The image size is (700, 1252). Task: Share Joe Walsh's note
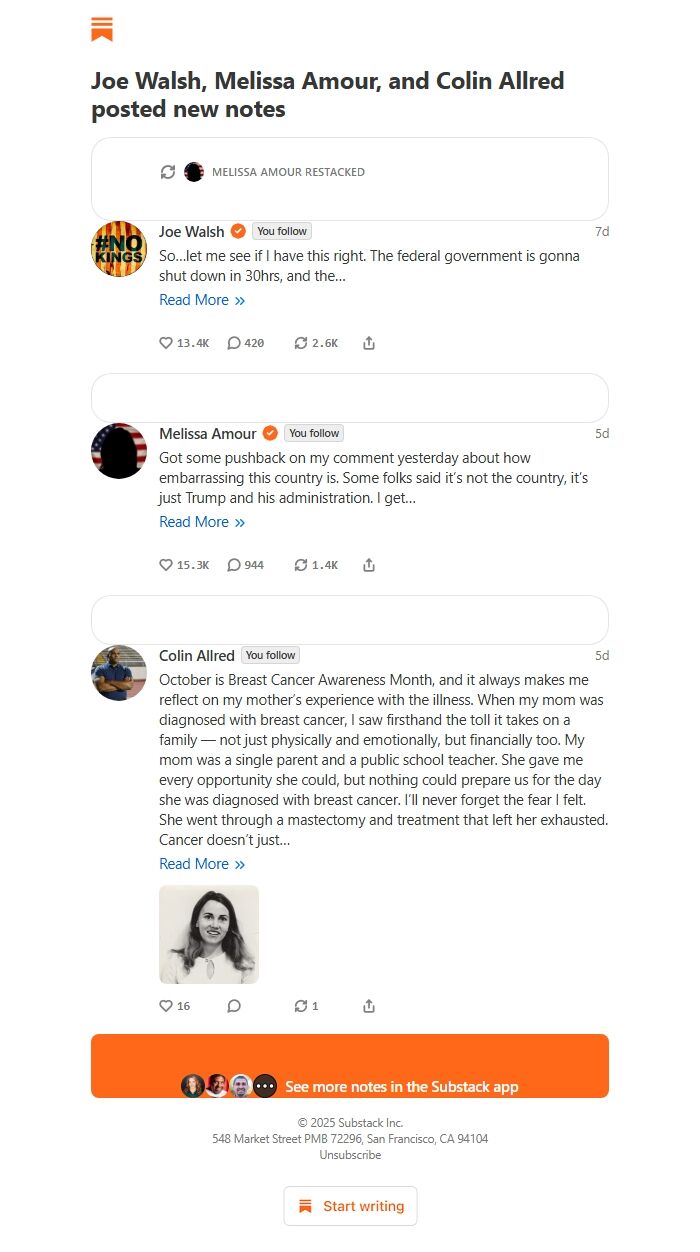[369, 343]
